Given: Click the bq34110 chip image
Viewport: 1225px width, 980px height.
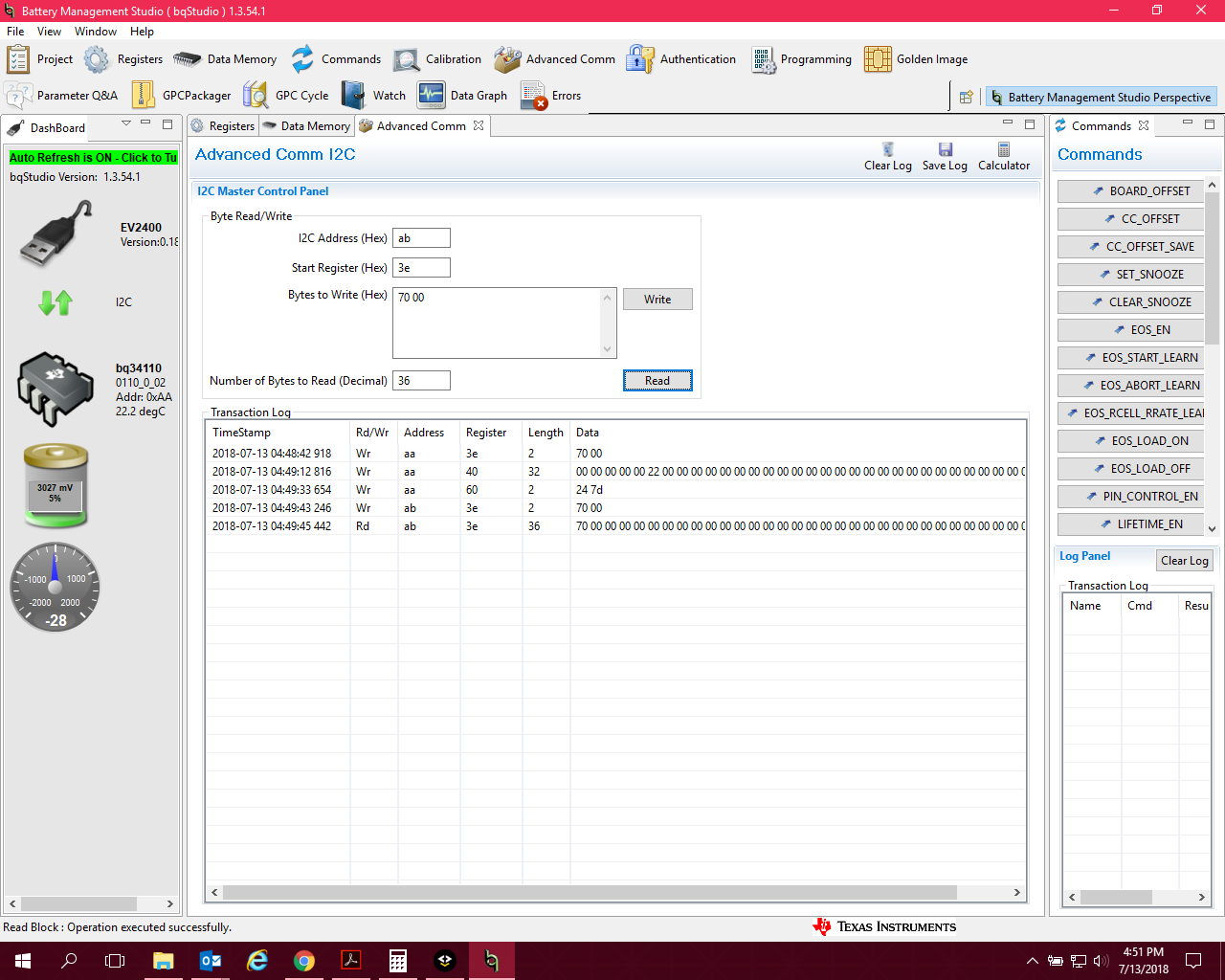Looking at the screenshot, I should point(56,388).
